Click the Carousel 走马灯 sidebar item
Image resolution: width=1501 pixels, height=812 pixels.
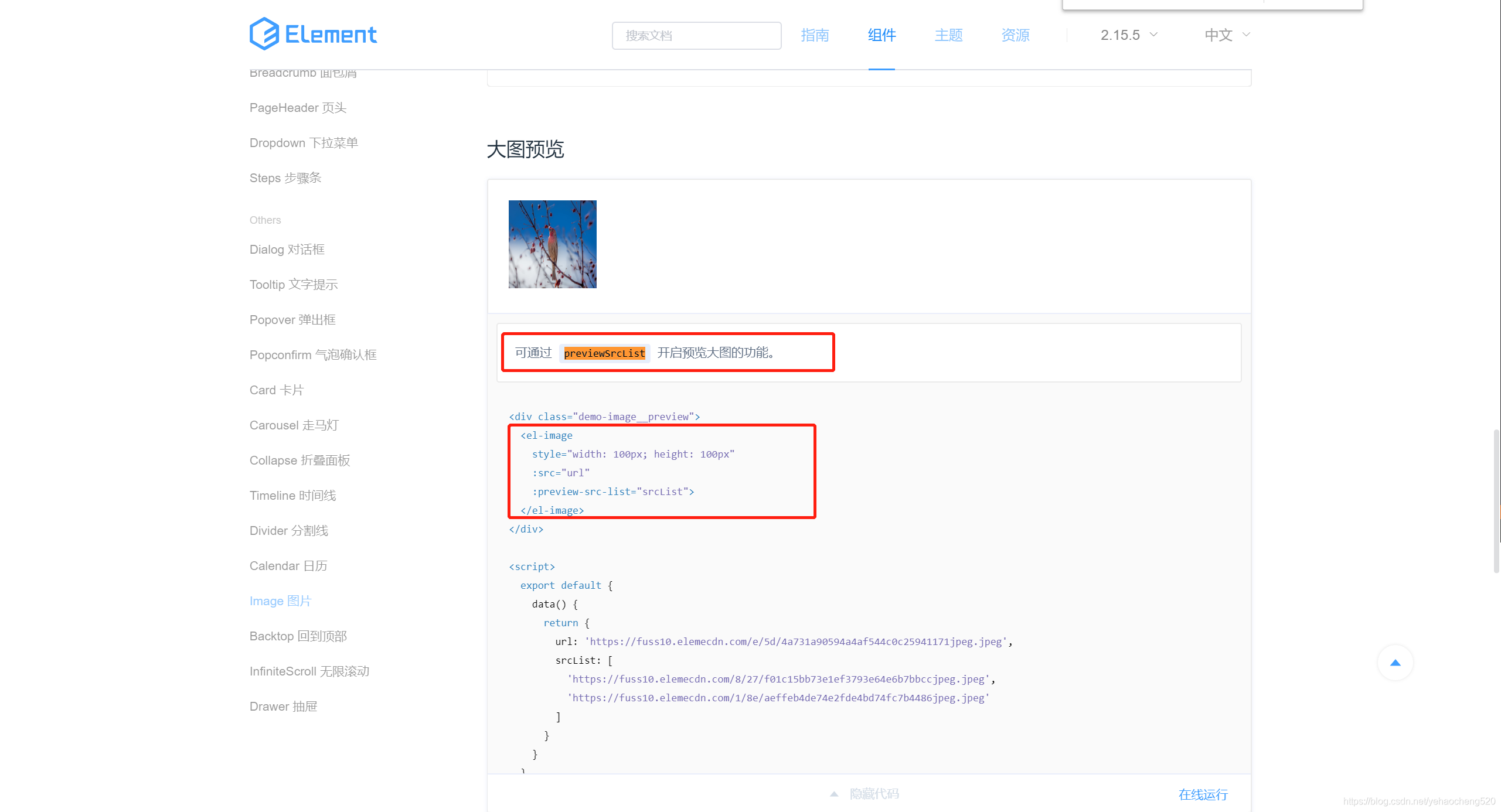pyautogui.click(x=294, y=425)
